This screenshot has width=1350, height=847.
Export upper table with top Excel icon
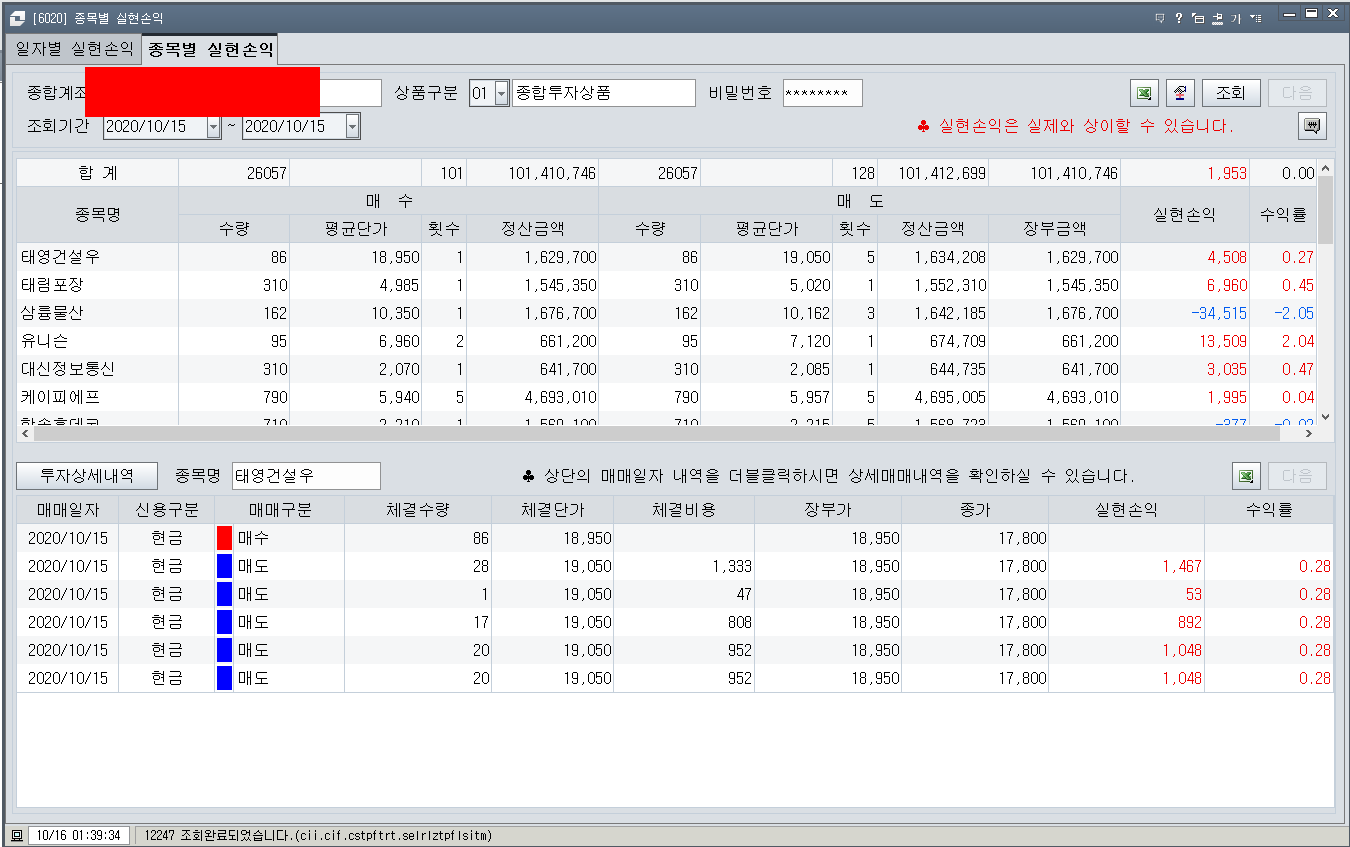point(1145,93)
